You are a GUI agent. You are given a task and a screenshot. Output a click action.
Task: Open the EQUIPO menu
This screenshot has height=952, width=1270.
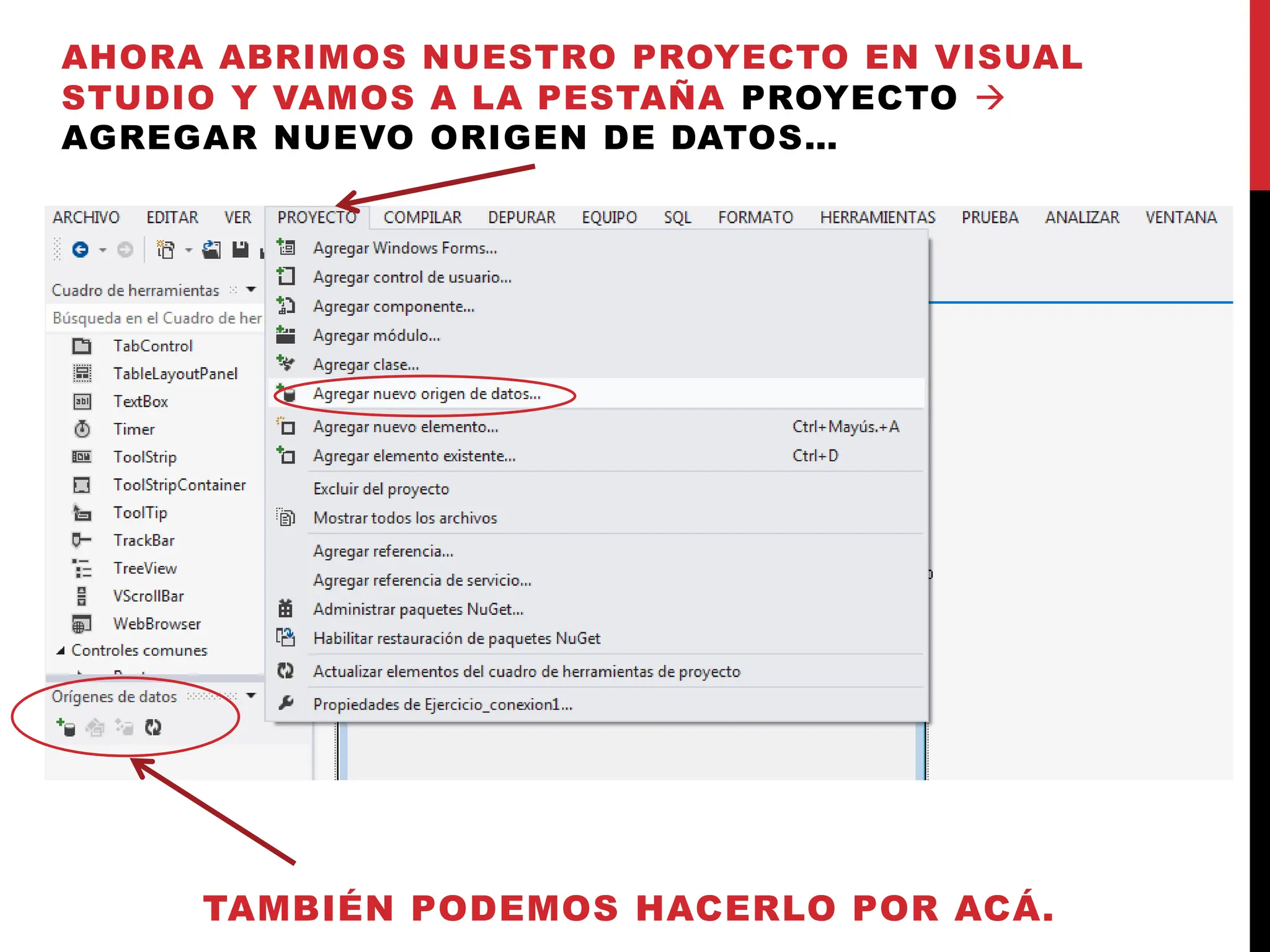610,218
